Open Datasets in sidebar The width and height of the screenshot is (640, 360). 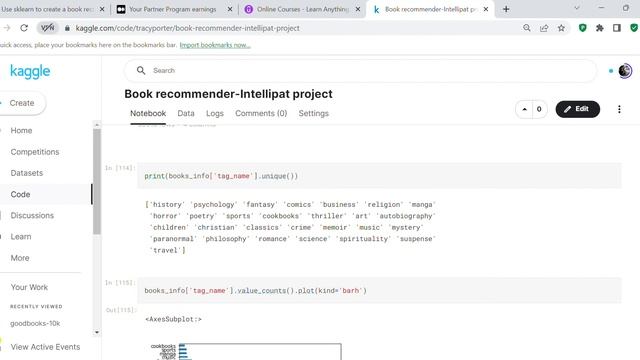(27, 173)
